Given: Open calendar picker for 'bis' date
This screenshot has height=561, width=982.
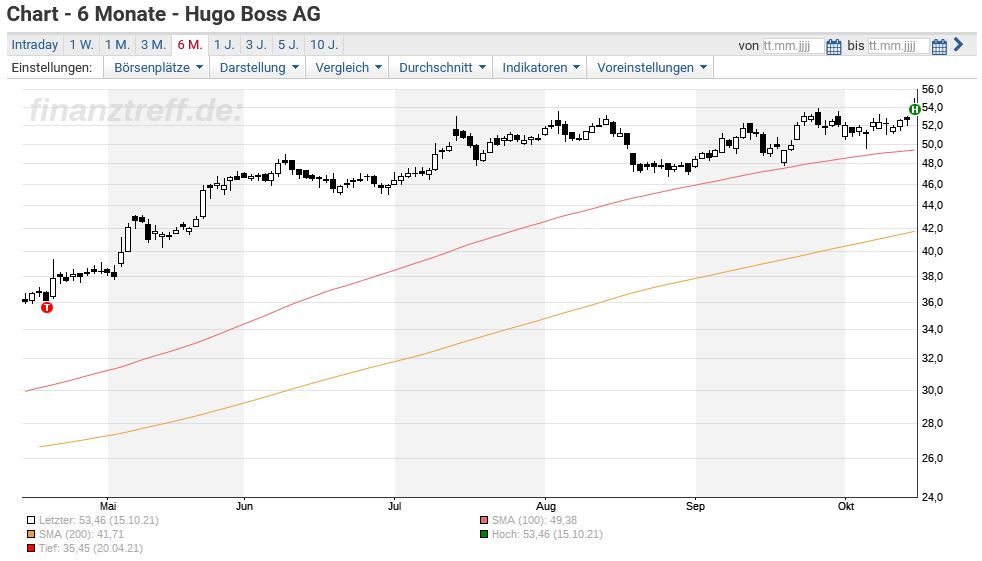Looking at the screenshot, I should click(x=939, y=46).
